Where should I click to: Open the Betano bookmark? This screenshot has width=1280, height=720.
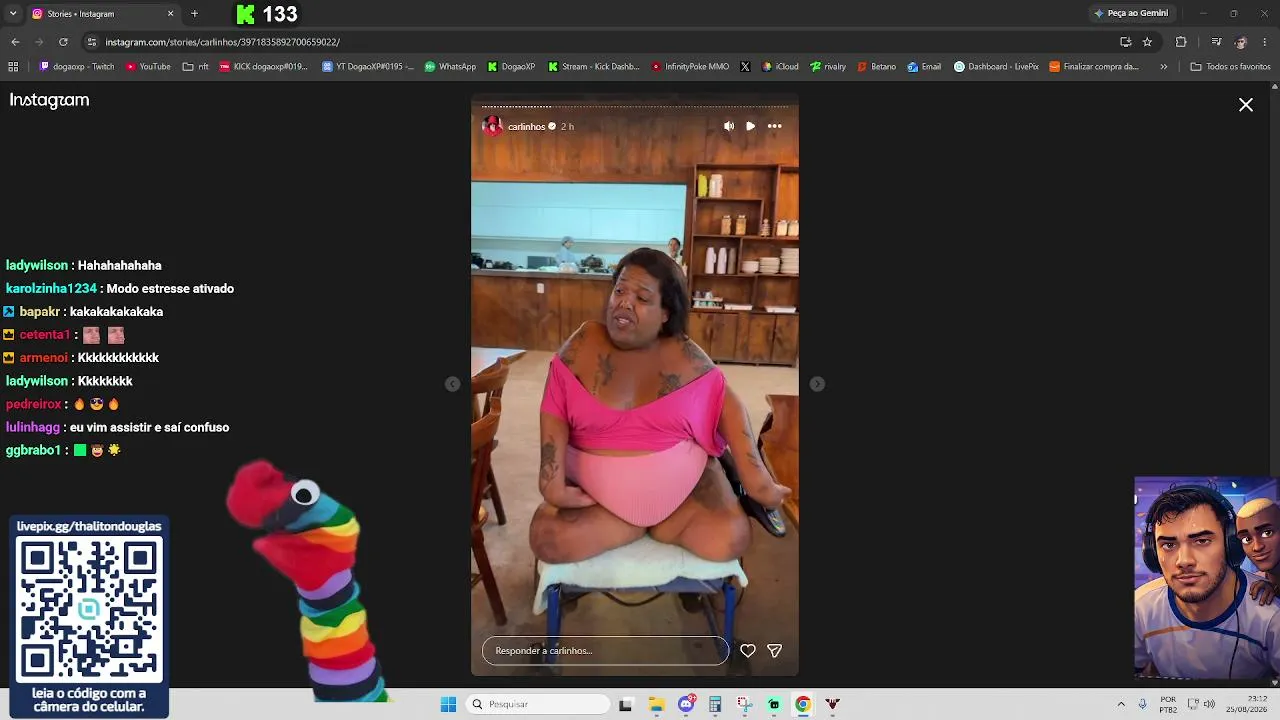pyautogui.click(x=876, y=67)
